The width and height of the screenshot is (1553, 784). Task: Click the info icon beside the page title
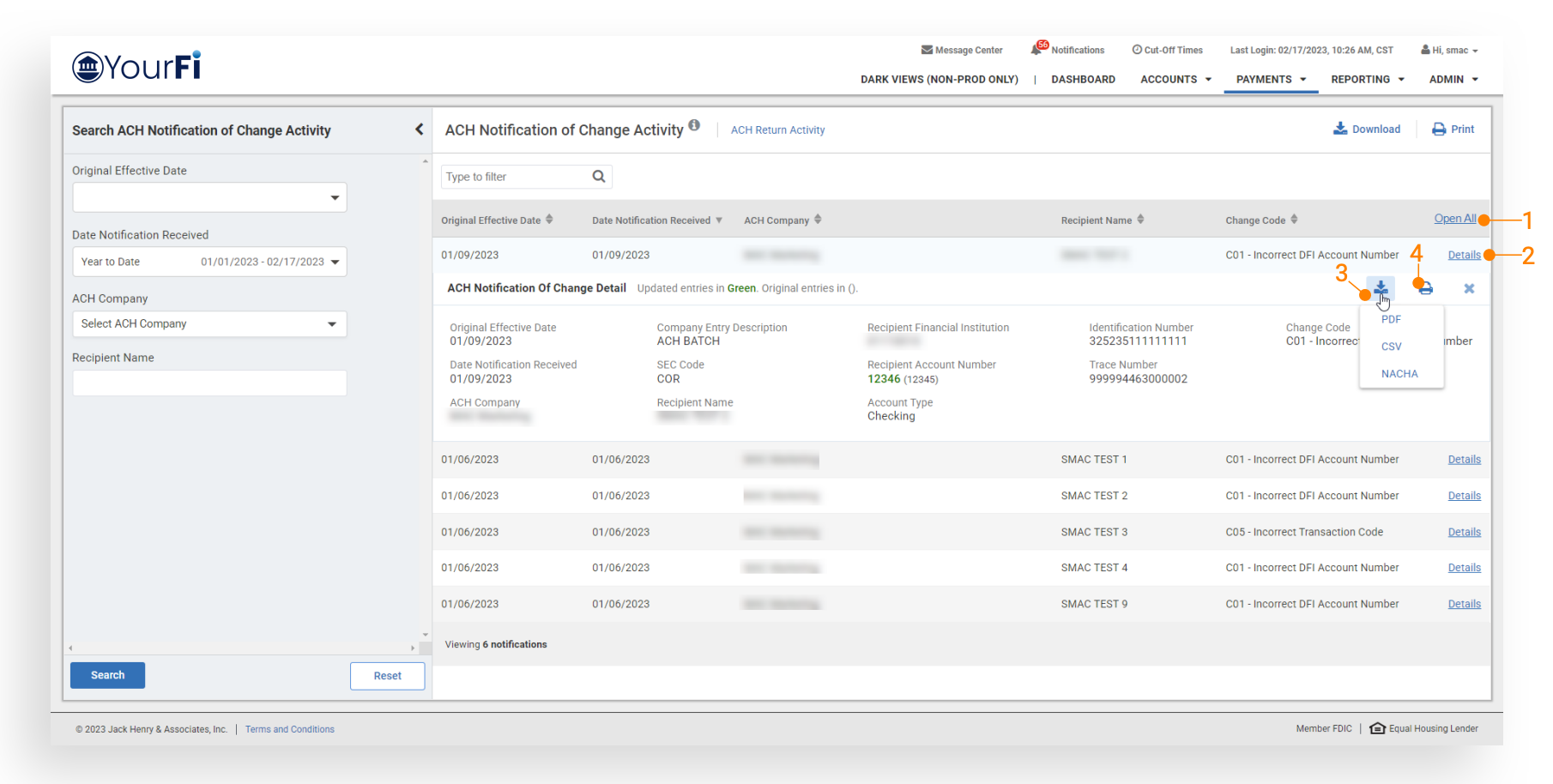pos(694,126)
